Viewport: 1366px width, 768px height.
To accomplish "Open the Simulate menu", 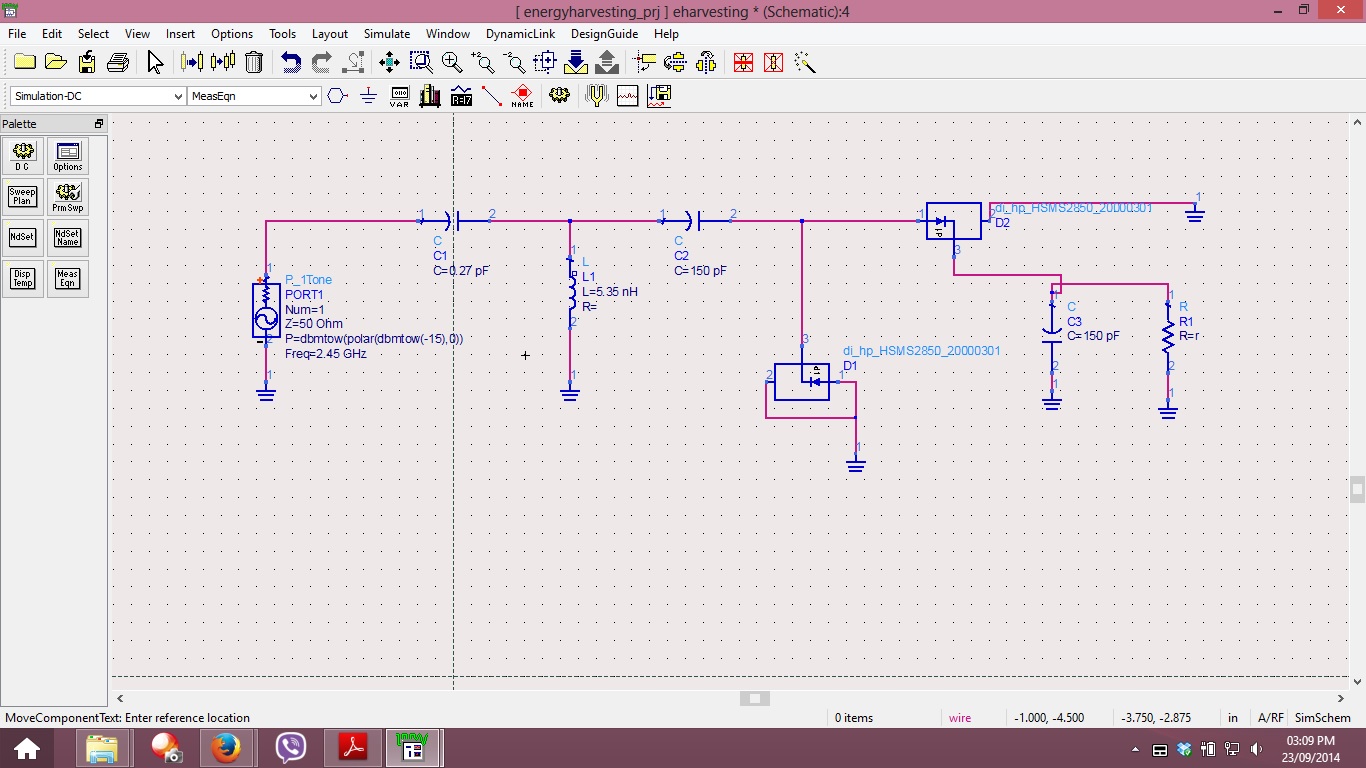I will (386, 33).
